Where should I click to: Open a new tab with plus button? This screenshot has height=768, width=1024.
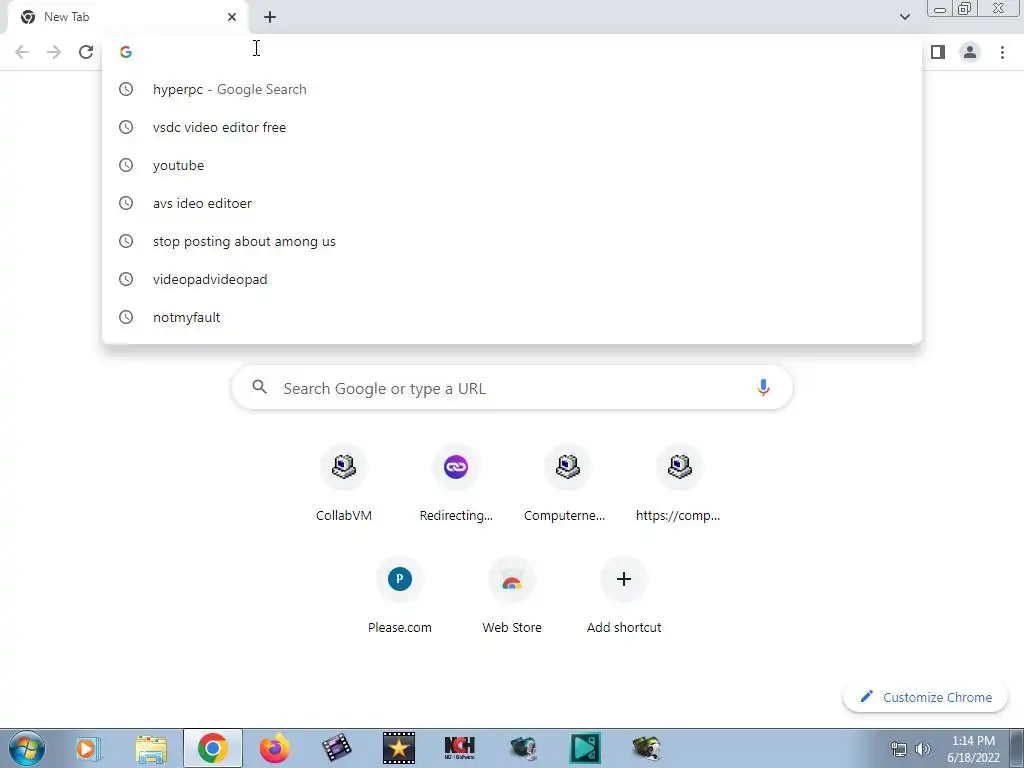point(270,17)
